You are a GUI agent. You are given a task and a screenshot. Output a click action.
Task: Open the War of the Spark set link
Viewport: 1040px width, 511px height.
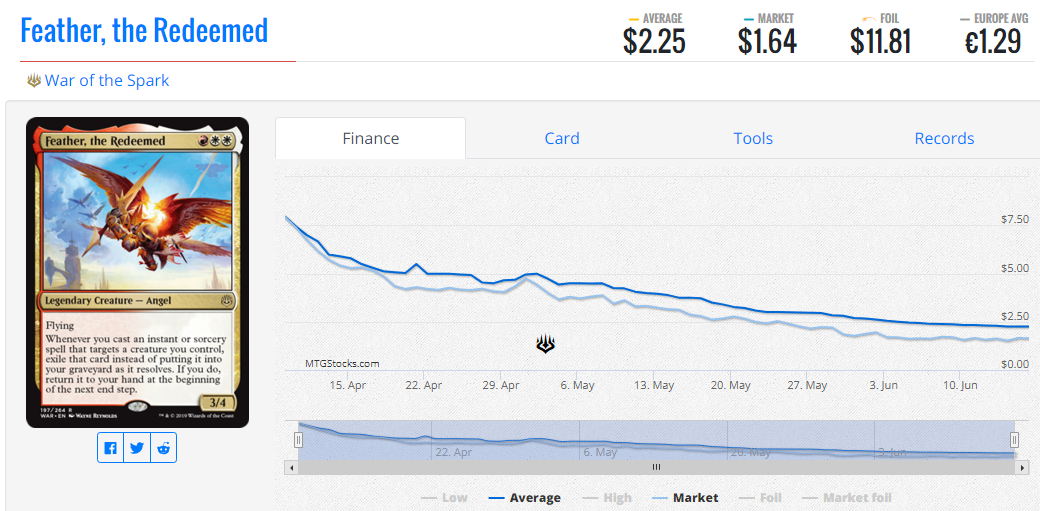pos(107,81)
